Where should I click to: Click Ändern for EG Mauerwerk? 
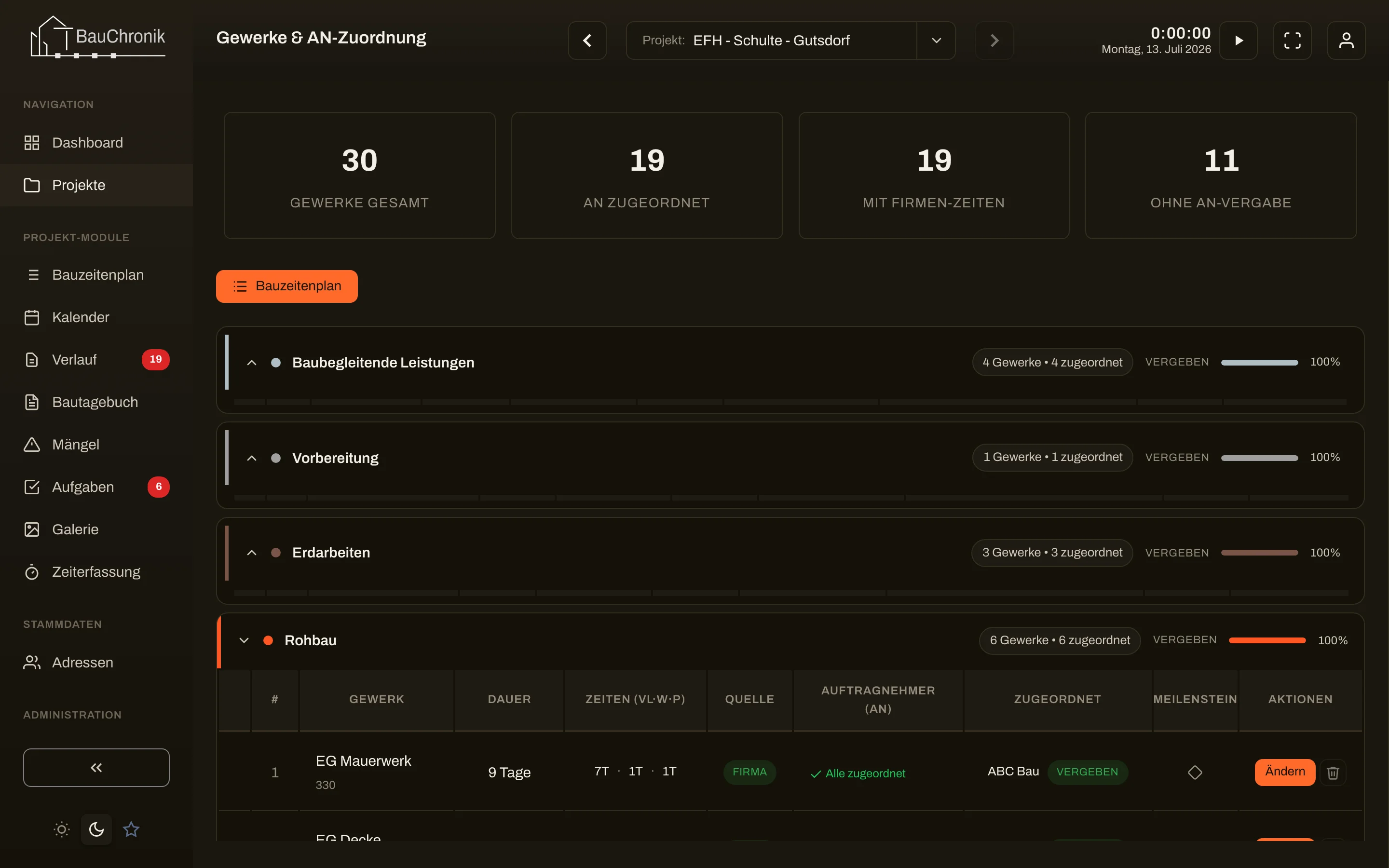click(x=1284, y=772)
